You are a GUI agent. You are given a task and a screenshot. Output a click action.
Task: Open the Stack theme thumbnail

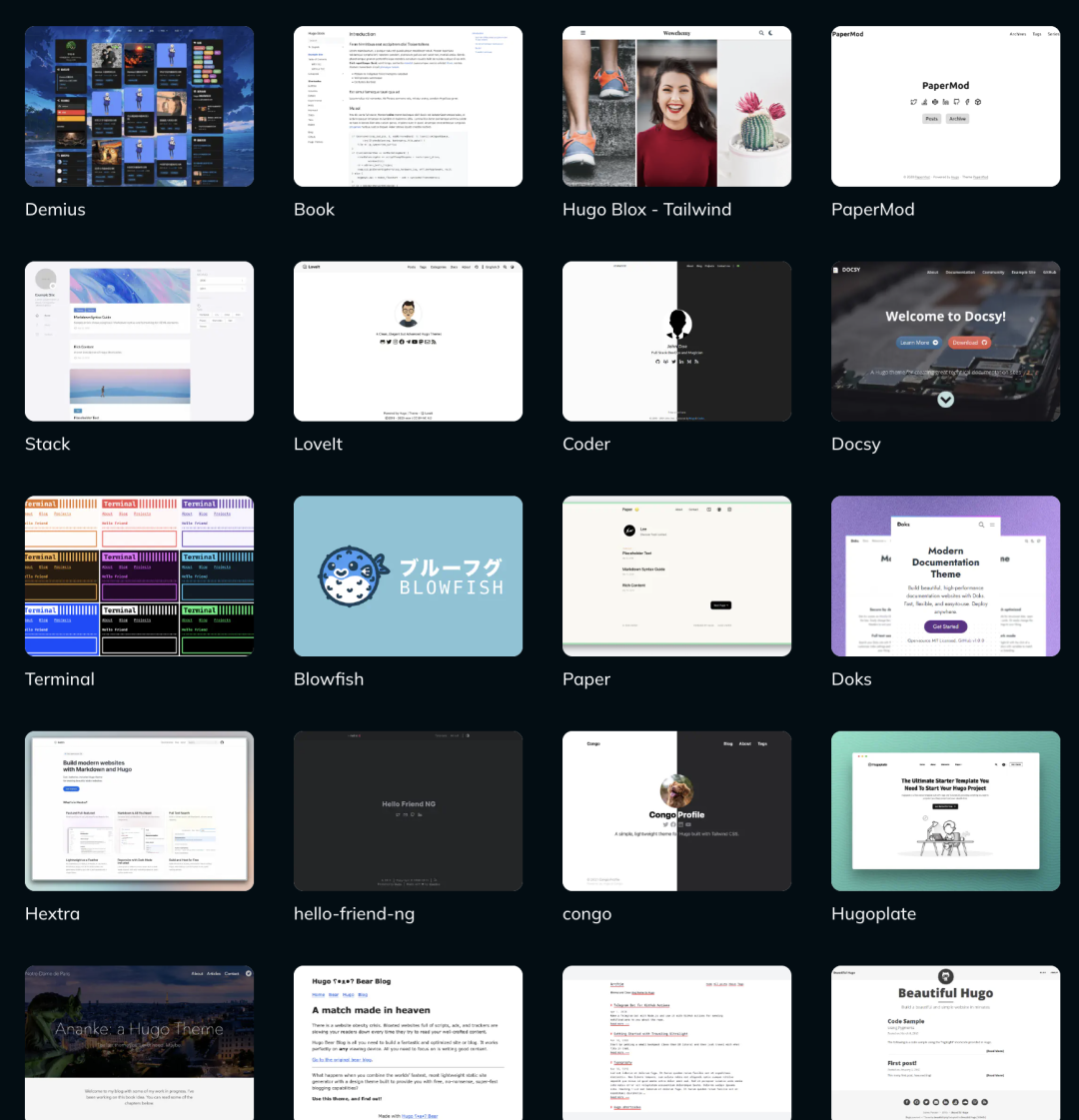pyautogui.click(x=139, y=342)
